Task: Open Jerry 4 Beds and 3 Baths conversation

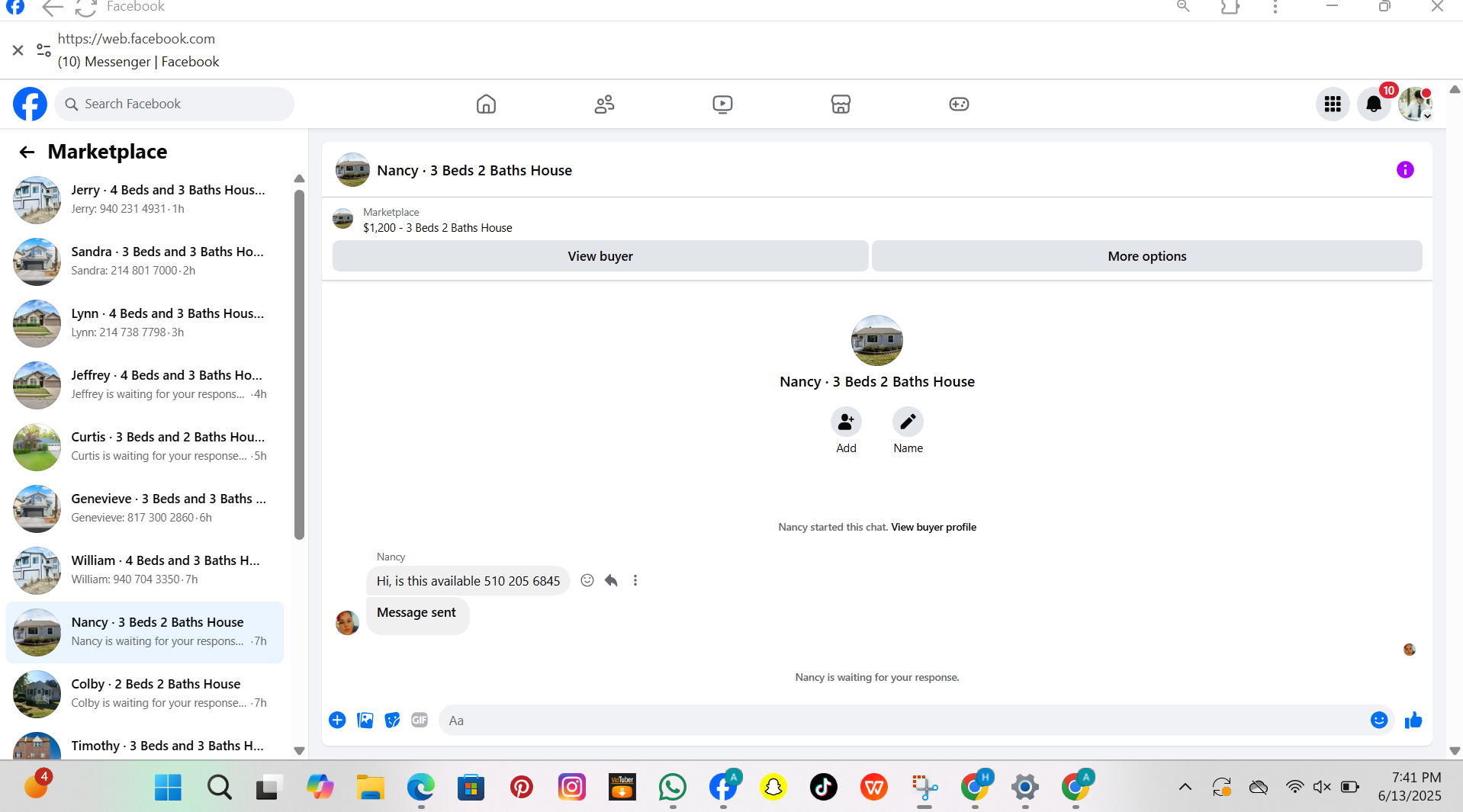Action: click(x=145, y=200)
